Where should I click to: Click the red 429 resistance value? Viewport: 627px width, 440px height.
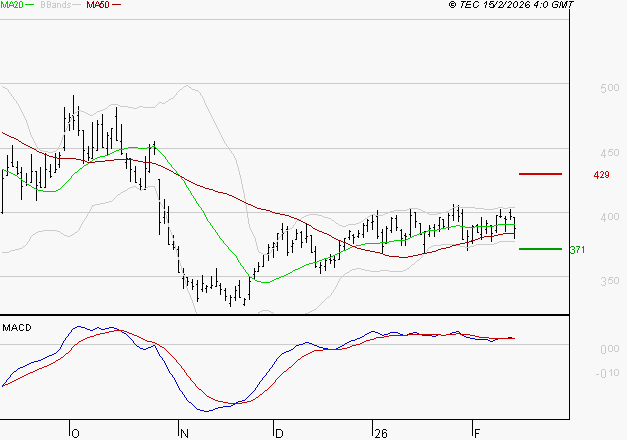coord(601,175)
